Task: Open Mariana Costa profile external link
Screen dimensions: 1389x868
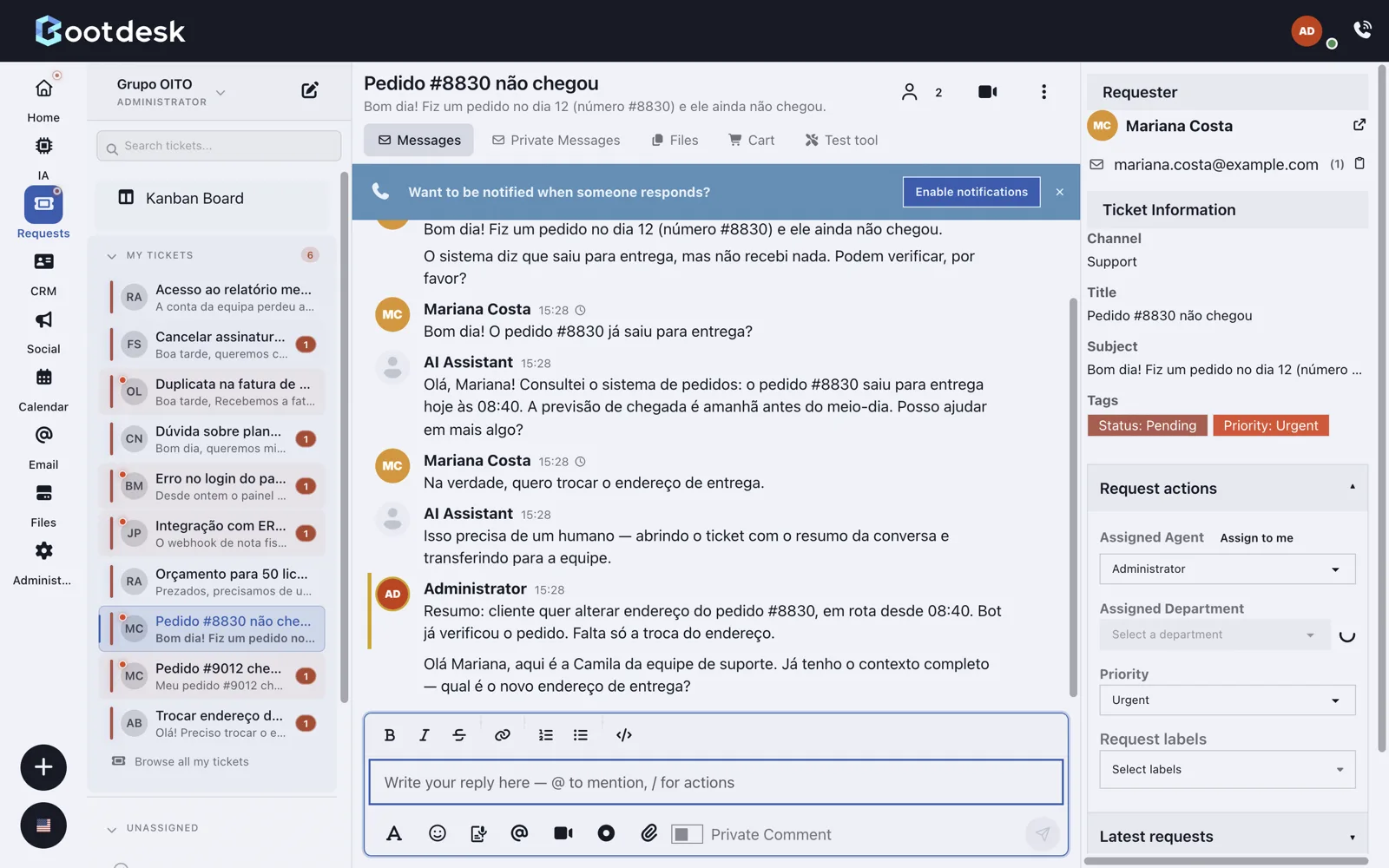Action: (1359, 125)
